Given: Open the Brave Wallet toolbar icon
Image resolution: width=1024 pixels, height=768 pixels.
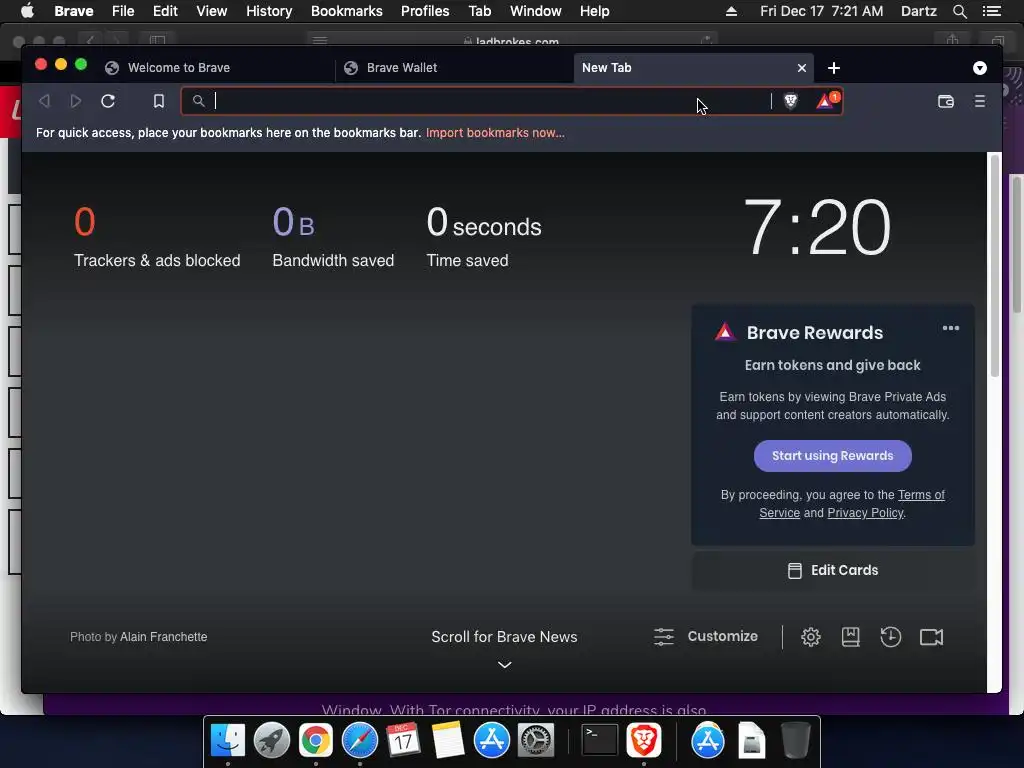Looking at the screenshot, I should point(946,101).
